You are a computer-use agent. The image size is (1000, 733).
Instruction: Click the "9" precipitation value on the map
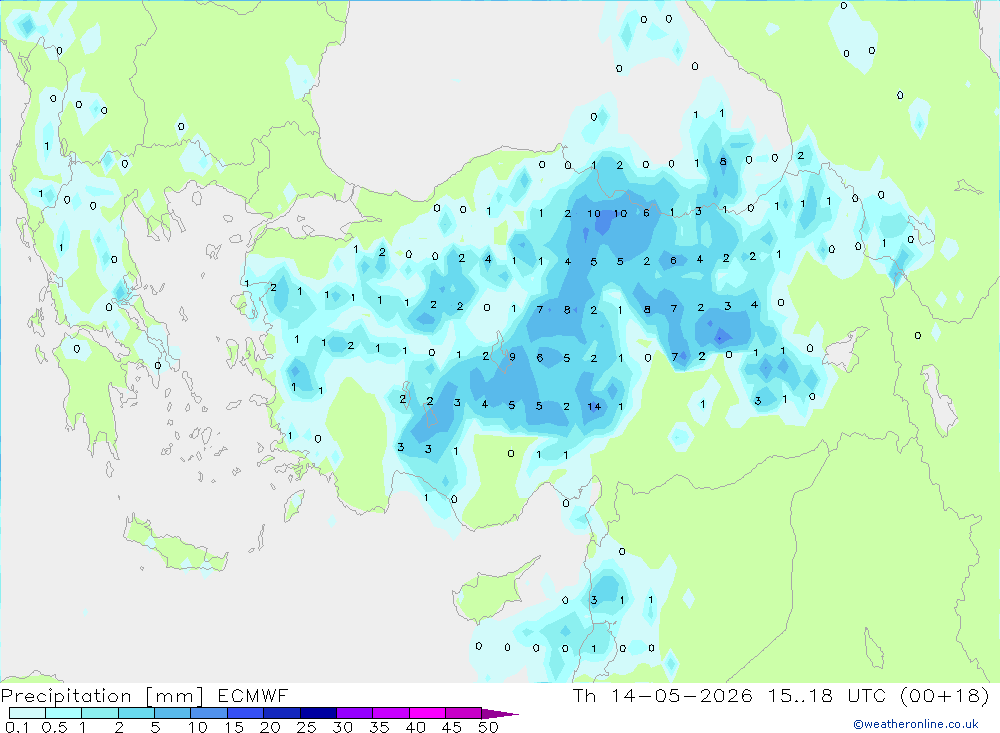pyautogui.click(x=512, y=357)
